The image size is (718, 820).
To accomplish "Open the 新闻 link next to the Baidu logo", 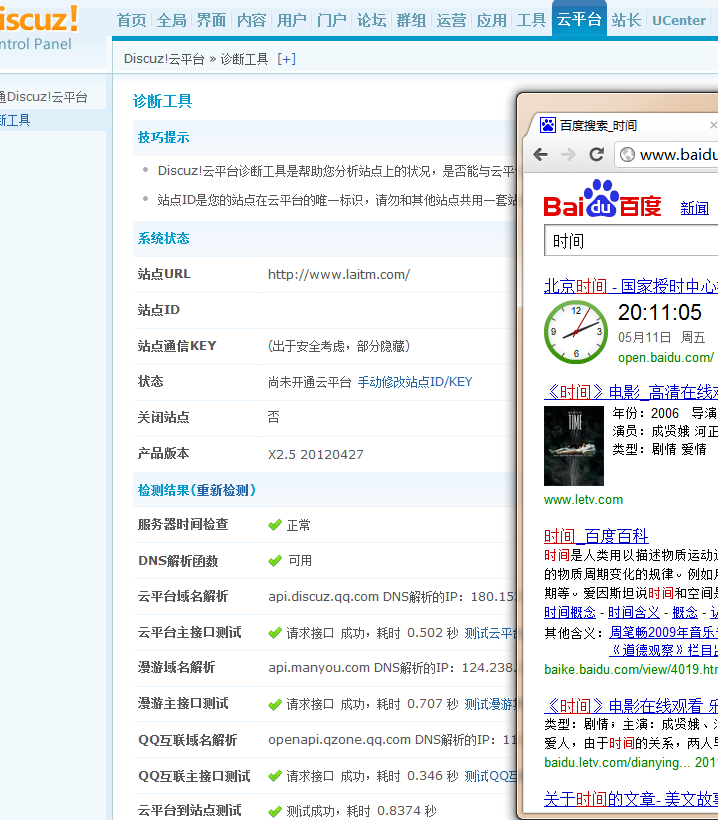I will (x=694, y=208).
